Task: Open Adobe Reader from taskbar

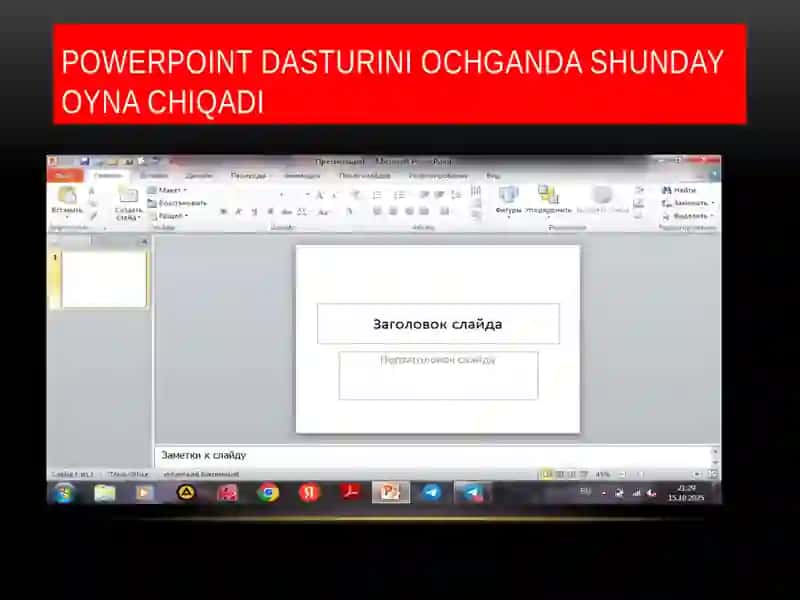Action: 350,493
